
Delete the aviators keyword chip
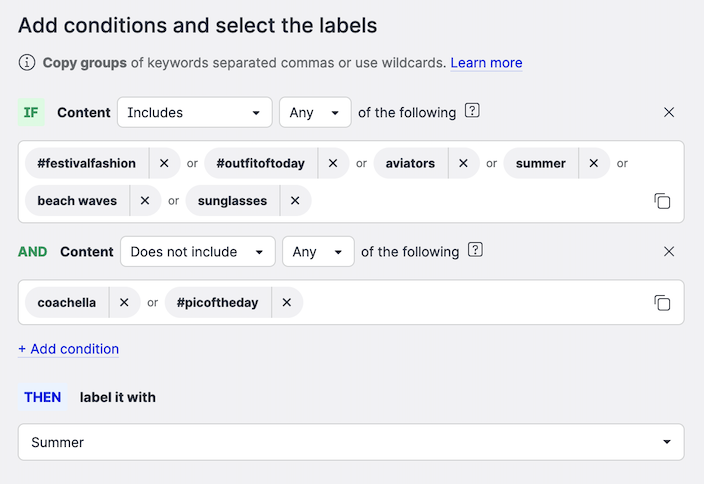pyautogui.click(x=463, y=163)
